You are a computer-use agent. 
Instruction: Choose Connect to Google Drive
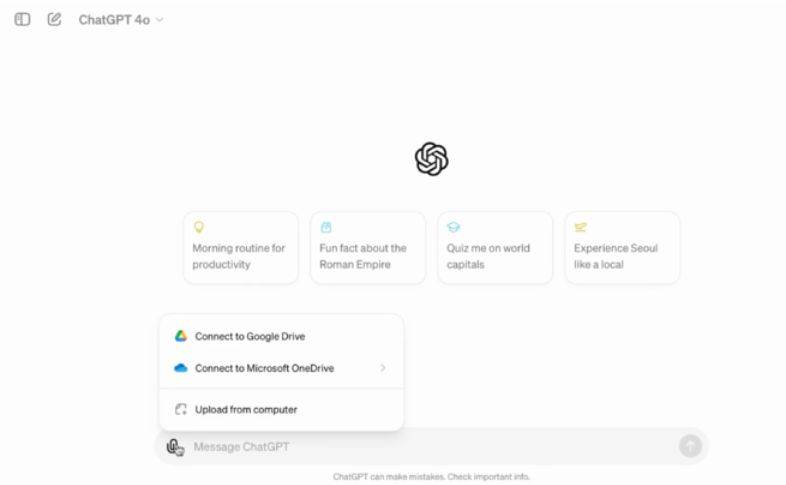[x=250, y=336]
